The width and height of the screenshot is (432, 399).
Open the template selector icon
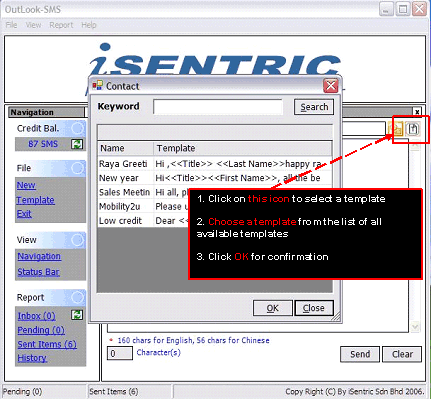(x=413, y=129)
